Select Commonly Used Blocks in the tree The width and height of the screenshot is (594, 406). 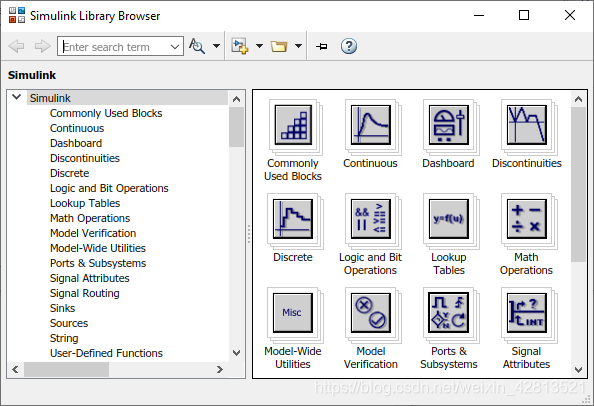coord(106,113)
